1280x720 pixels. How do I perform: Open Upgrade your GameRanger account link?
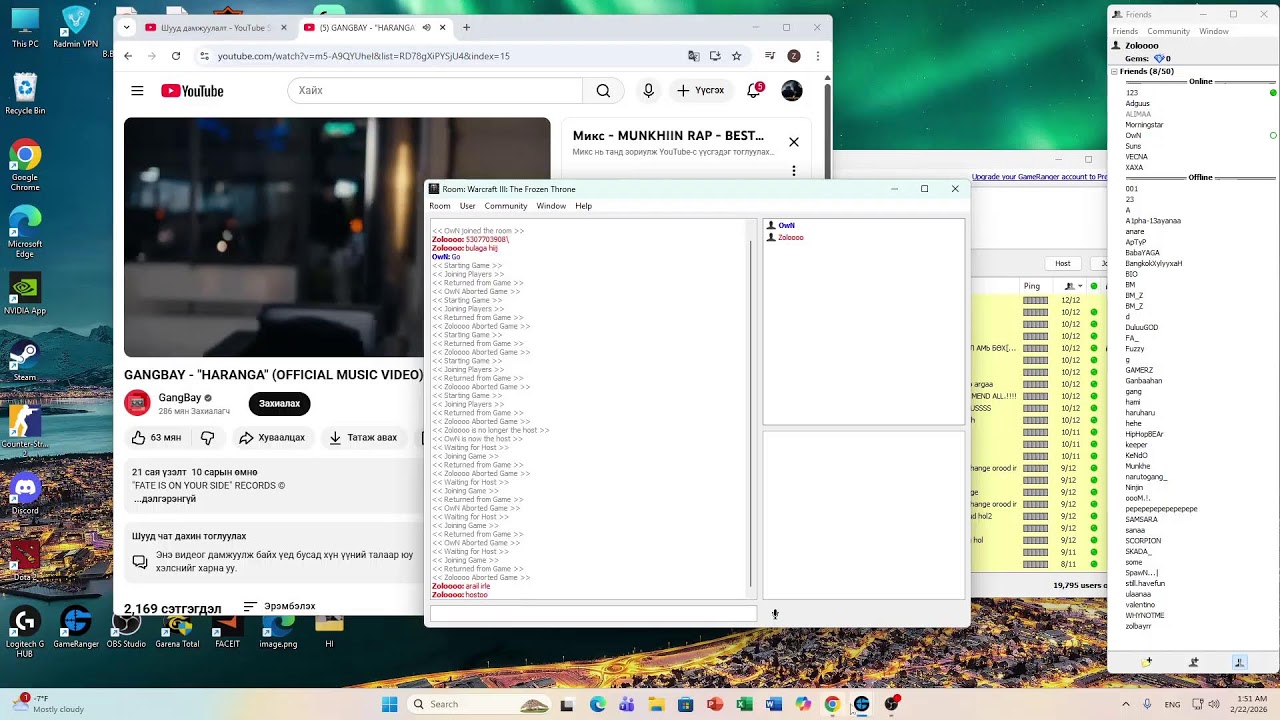[x=1039, y=177]
